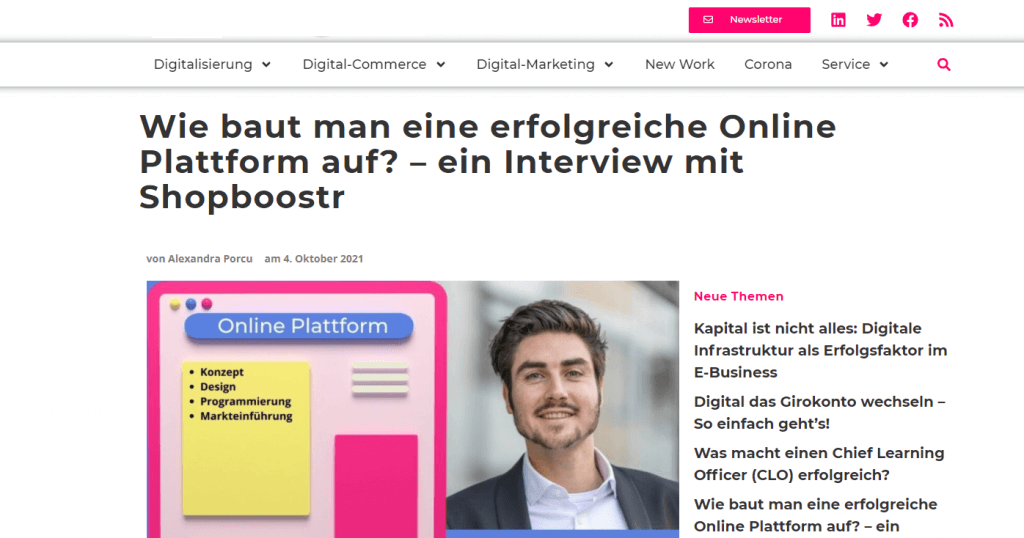Click the envelope icon in Newsletter button
Viewport: 1024px width, 538px height.
tap(708, 20)
